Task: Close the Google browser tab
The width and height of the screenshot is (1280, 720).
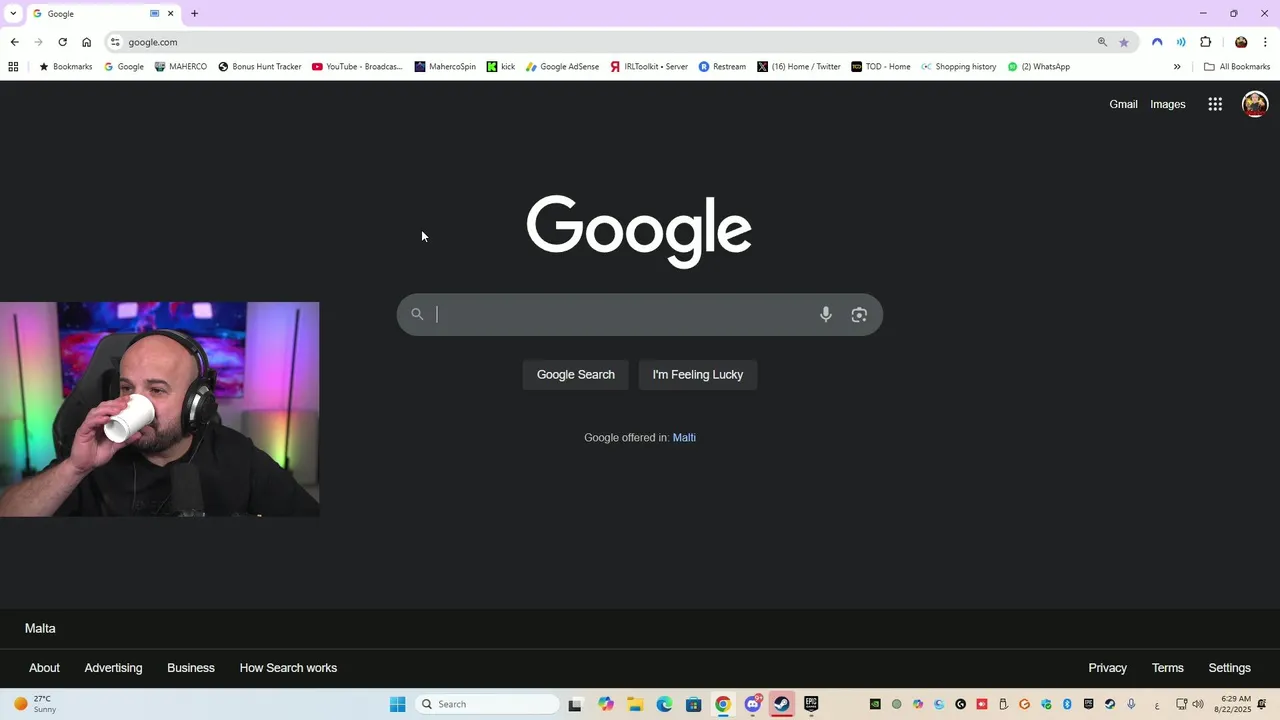Action: [170, 14]
